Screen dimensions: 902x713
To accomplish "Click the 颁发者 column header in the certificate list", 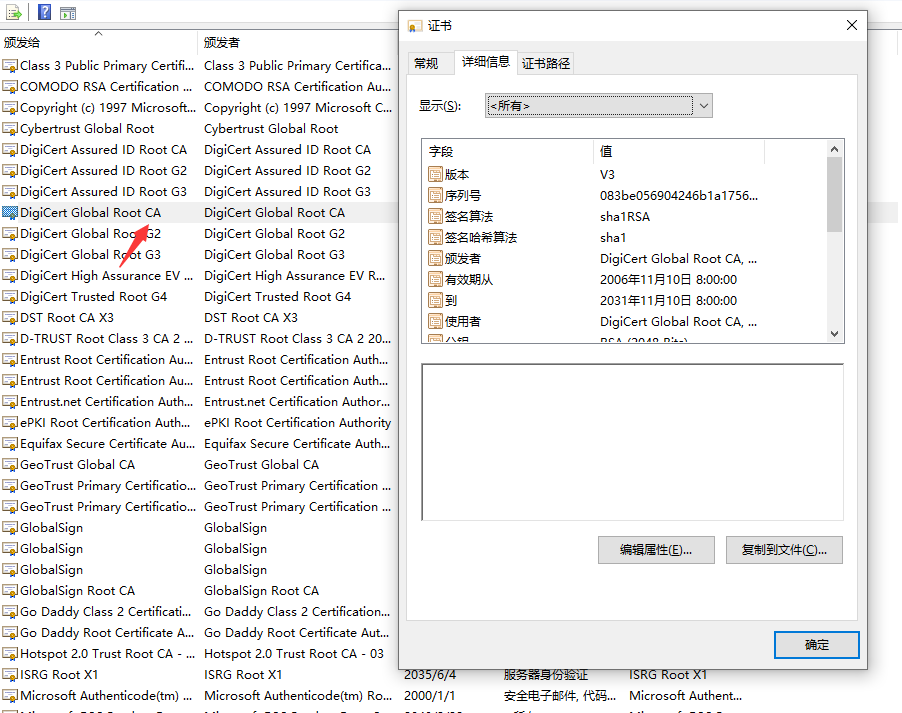I will click(298, 42).
